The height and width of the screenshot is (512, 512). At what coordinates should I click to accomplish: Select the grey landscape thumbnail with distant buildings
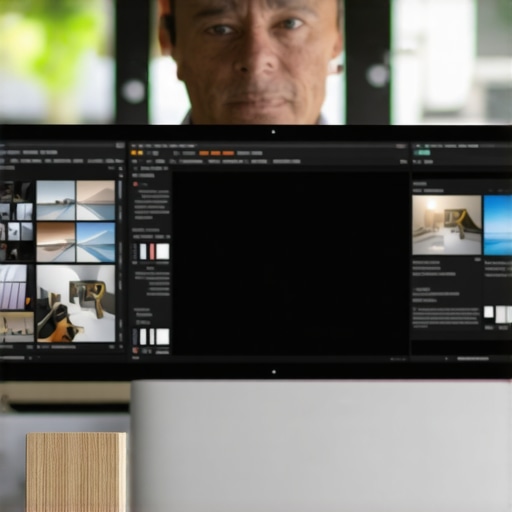tap(56, 200)
